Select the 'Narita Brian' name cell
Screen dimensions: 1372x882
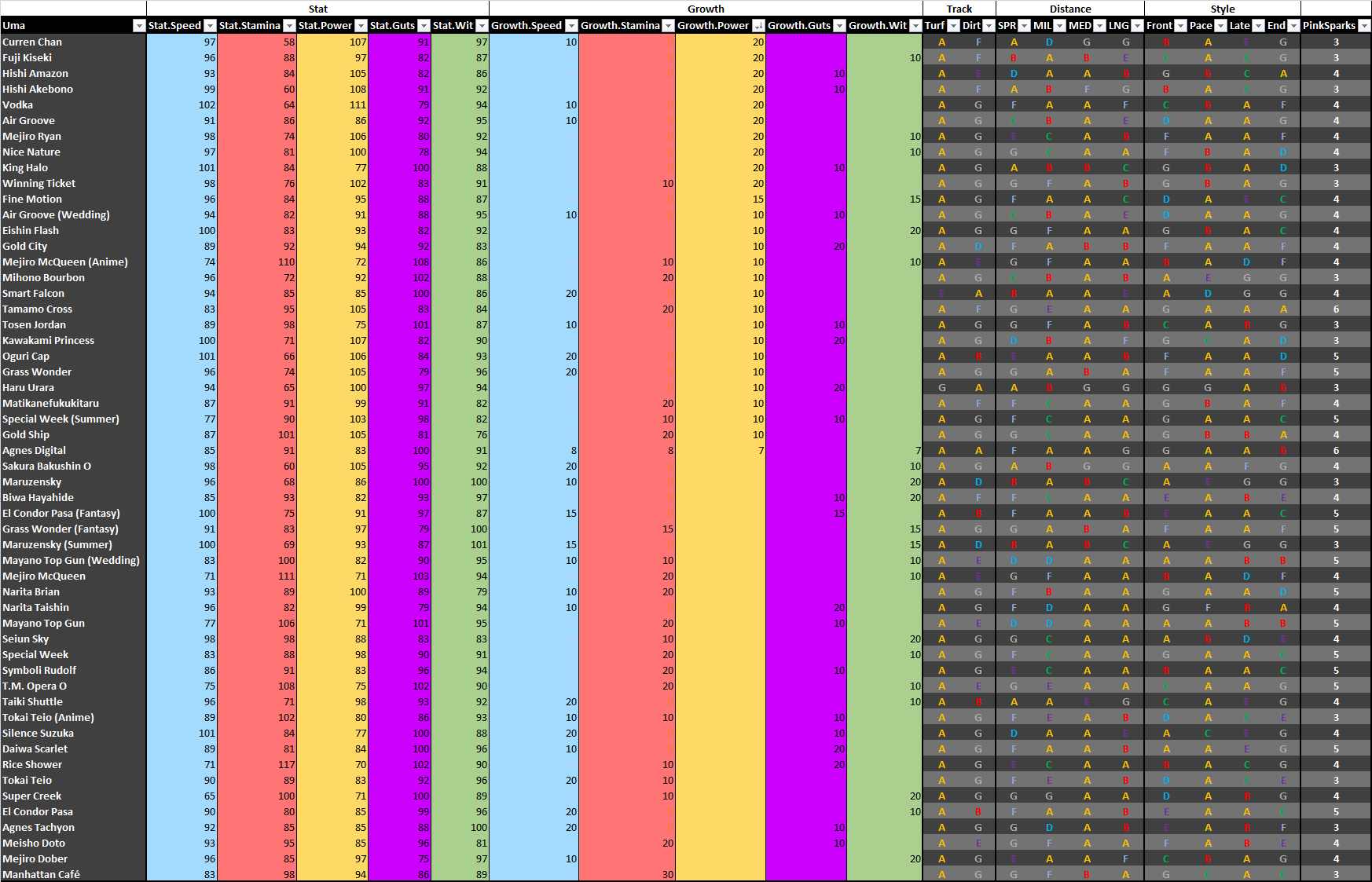(x=73, y=591)
